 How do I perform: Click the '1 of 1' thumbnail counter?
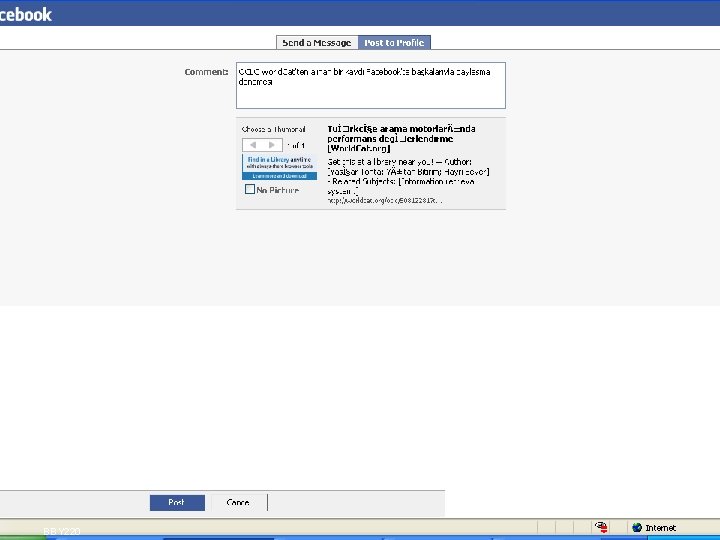click(295, 145)
